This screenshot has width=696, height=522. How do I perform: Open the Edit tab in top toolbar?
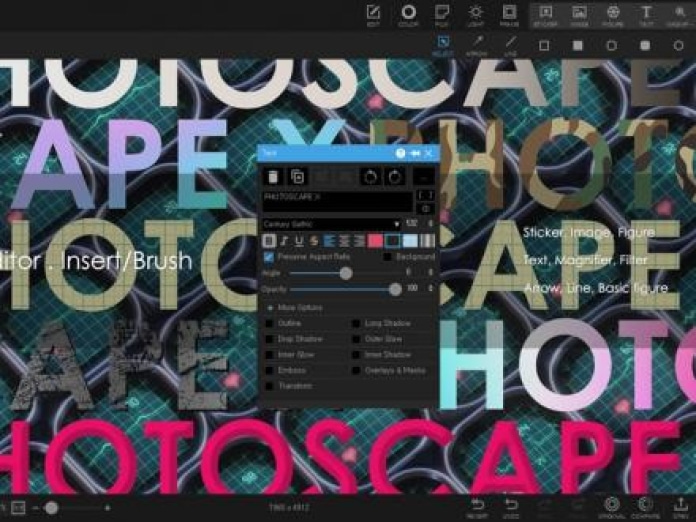373,16
